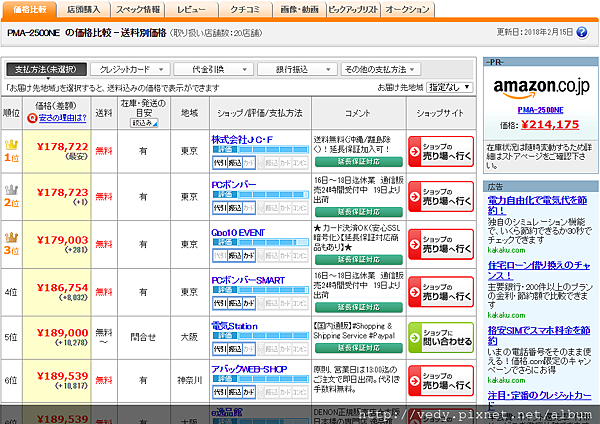Go to PCボンバー shop sales page button
600x424 pixels.
click(441, 197)
